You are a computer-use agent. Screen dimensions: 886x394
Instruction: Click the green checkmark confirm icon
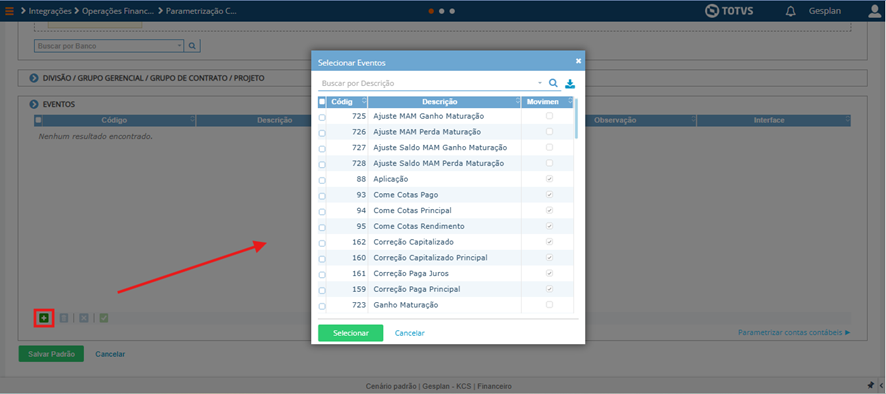[103, 318]
